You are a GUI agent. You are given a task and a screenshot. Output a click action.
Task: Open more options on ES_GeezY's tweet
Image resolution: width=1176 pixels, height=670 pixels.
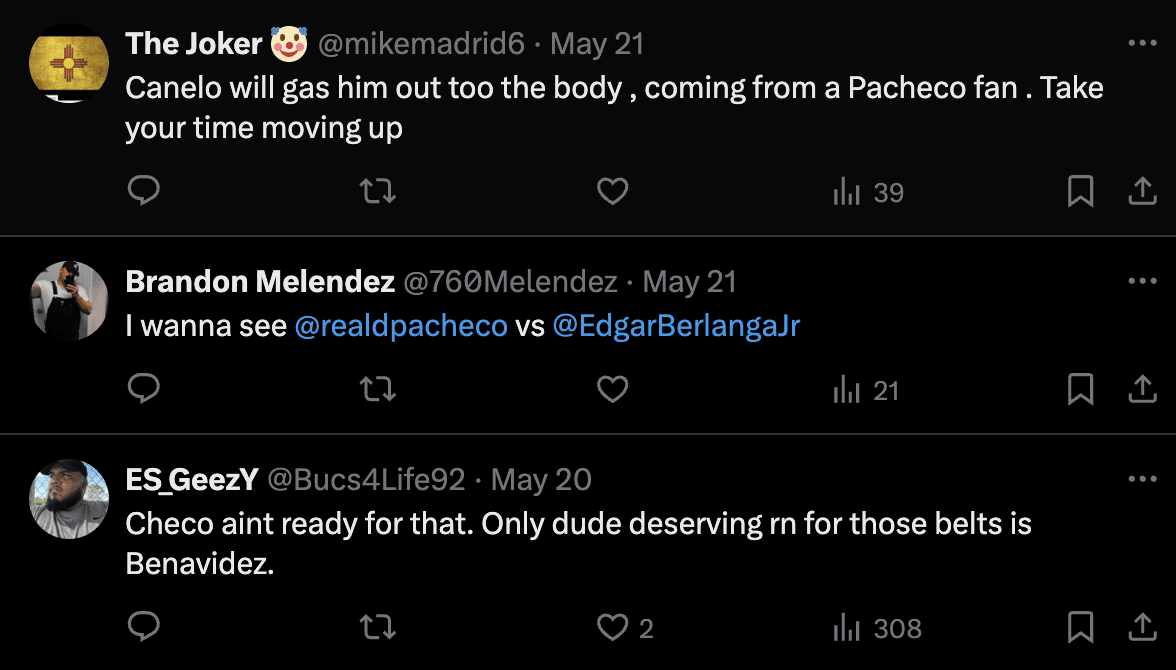(1142, 480)
